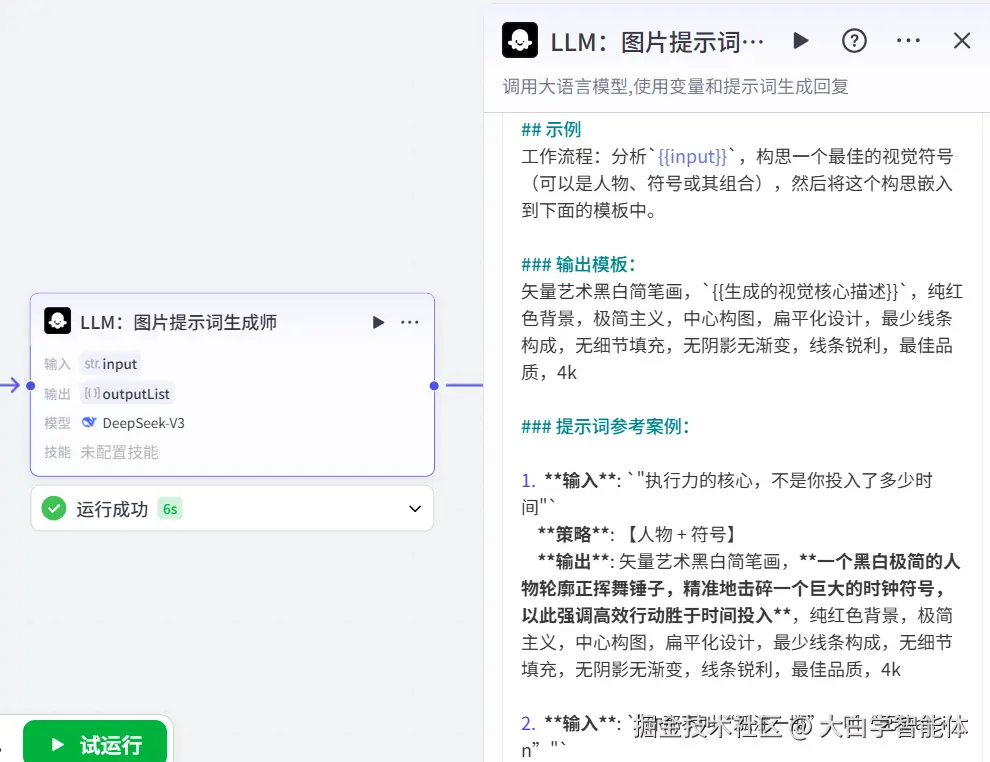This screenshot has height=762, width=990.
Task: Click the 6s run duration badge
Action: [x=170, y=509]
